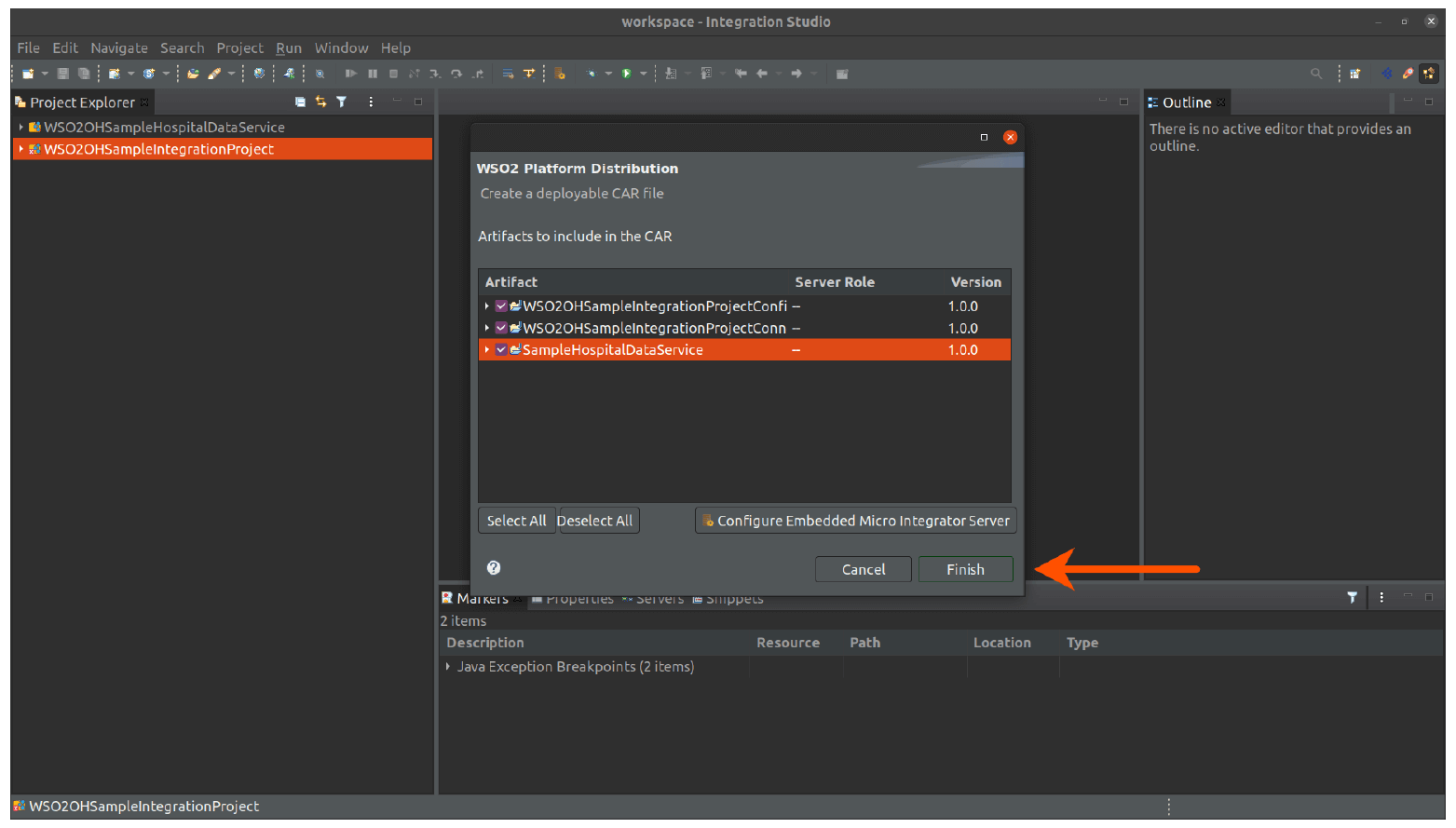The image size is (1456, 828).
Task: Click the Version column header in dialog
Action: 975,281
